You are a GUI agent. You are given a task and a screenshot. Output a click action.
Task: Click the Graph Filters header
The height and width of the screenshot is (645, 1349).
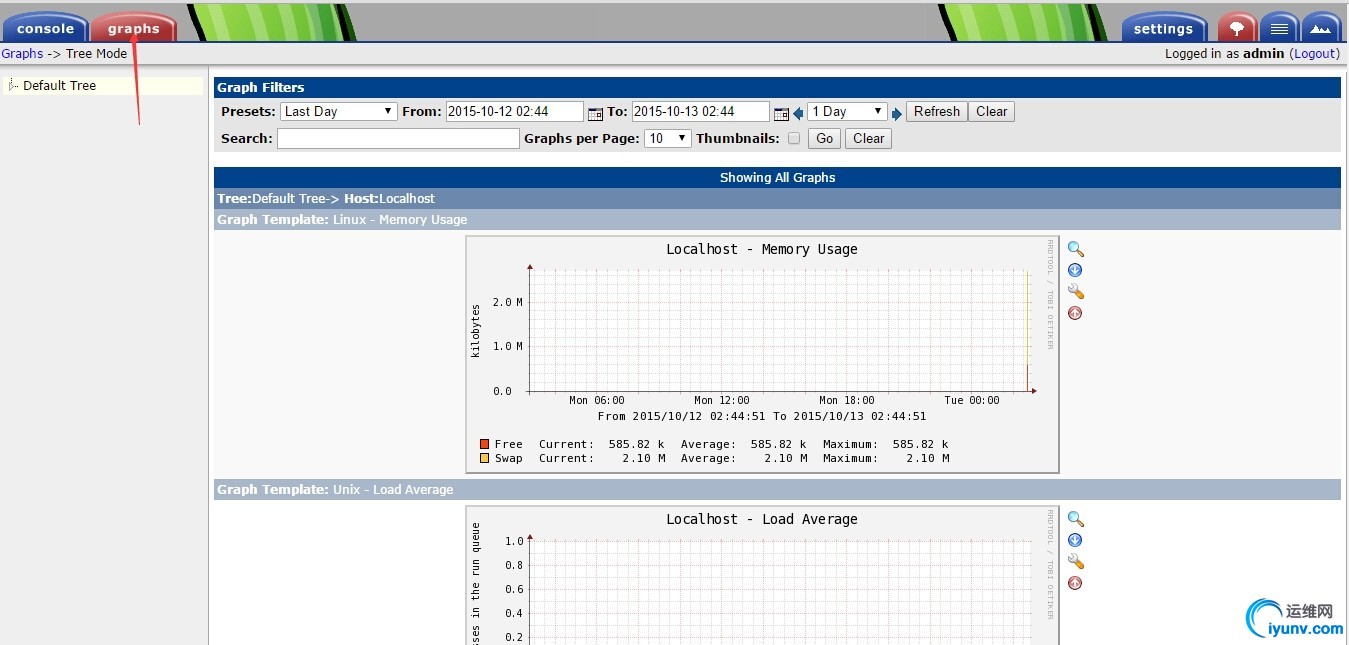click(777, 88)
